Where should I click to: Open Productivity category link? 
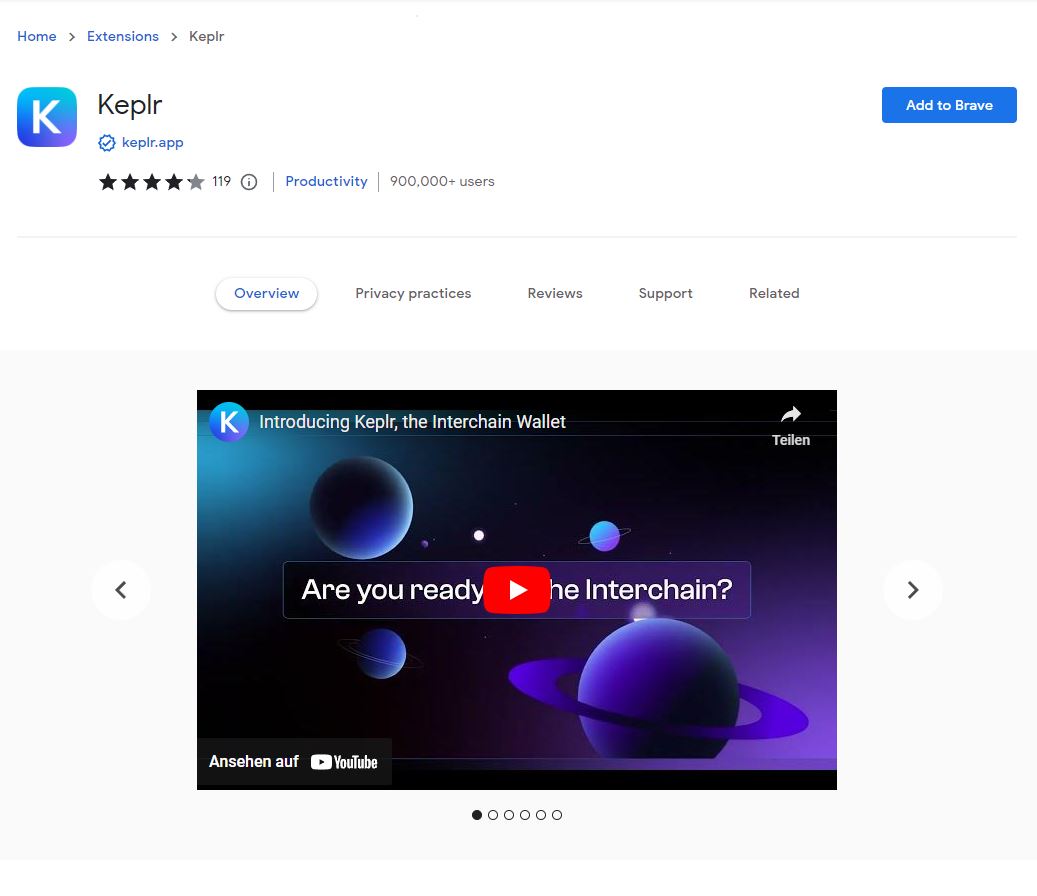pos(326,182)
